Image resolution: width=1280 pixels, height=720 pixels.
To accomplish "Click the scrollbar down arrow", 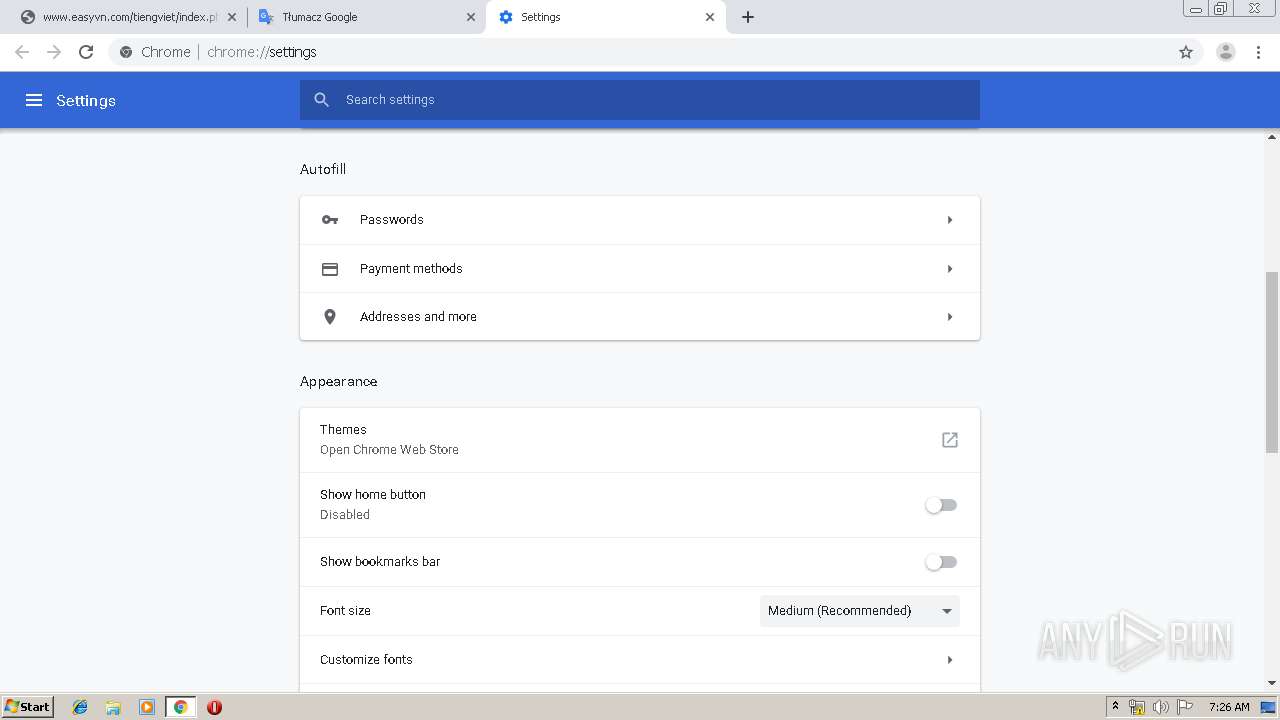I will pos(1272,683).
